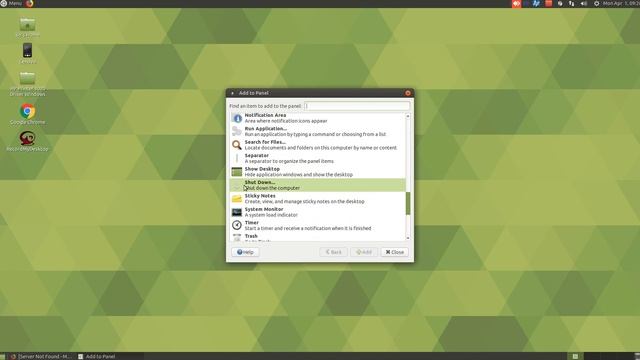The image size is (640, 360).
Task: Open the Menu button in top panel
Action: (x=11, y=3)
